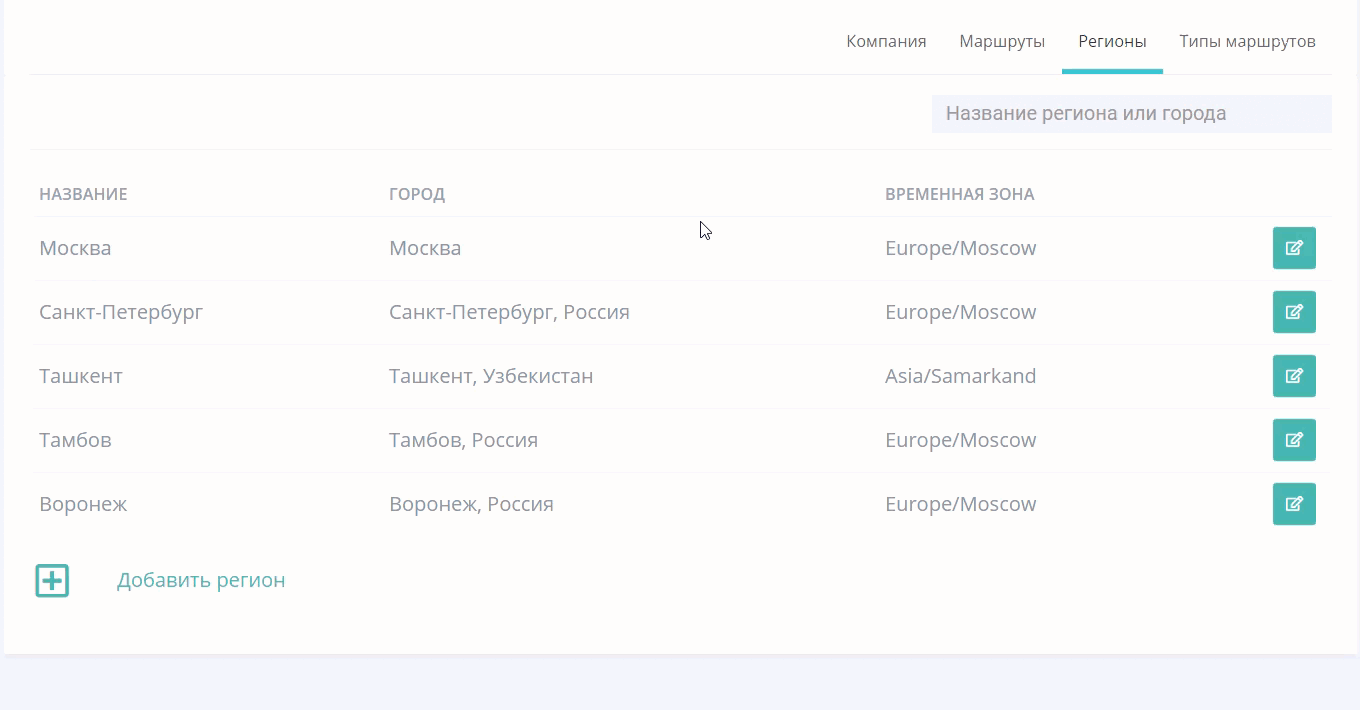Select the Воронеж, Россия city cell
The image size is (1360, 710).
click(x=471, y=504)
